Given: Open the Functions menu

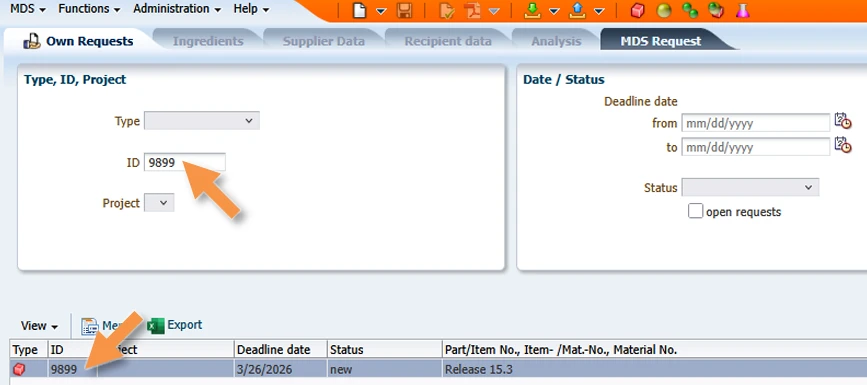Looking at the screenshot, I should [89, 9].
